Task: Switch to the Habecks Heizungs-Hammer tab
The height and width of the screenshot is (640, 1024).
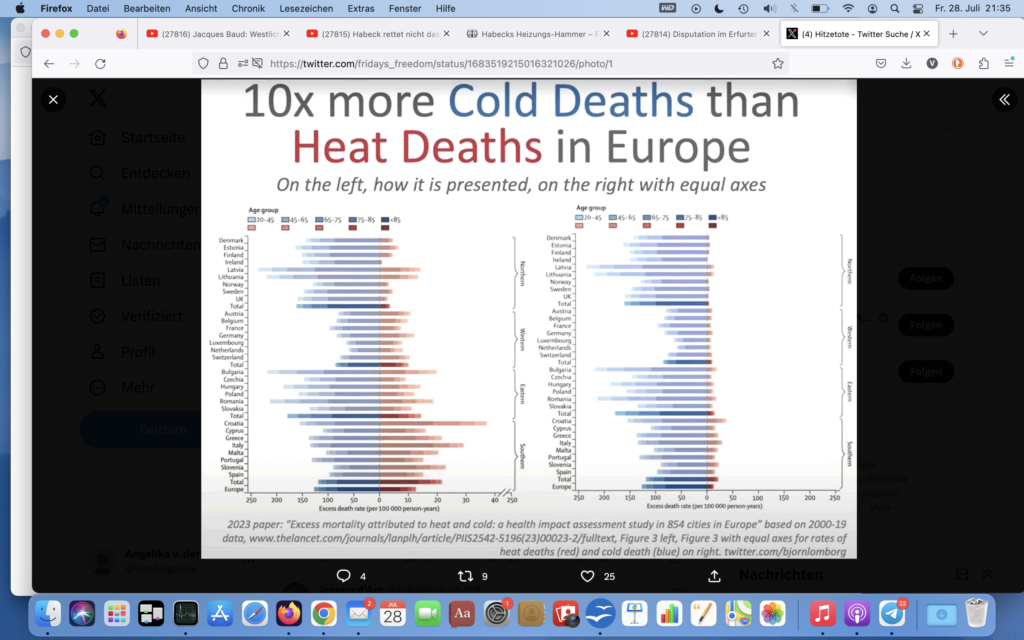Action: point(540,33)
